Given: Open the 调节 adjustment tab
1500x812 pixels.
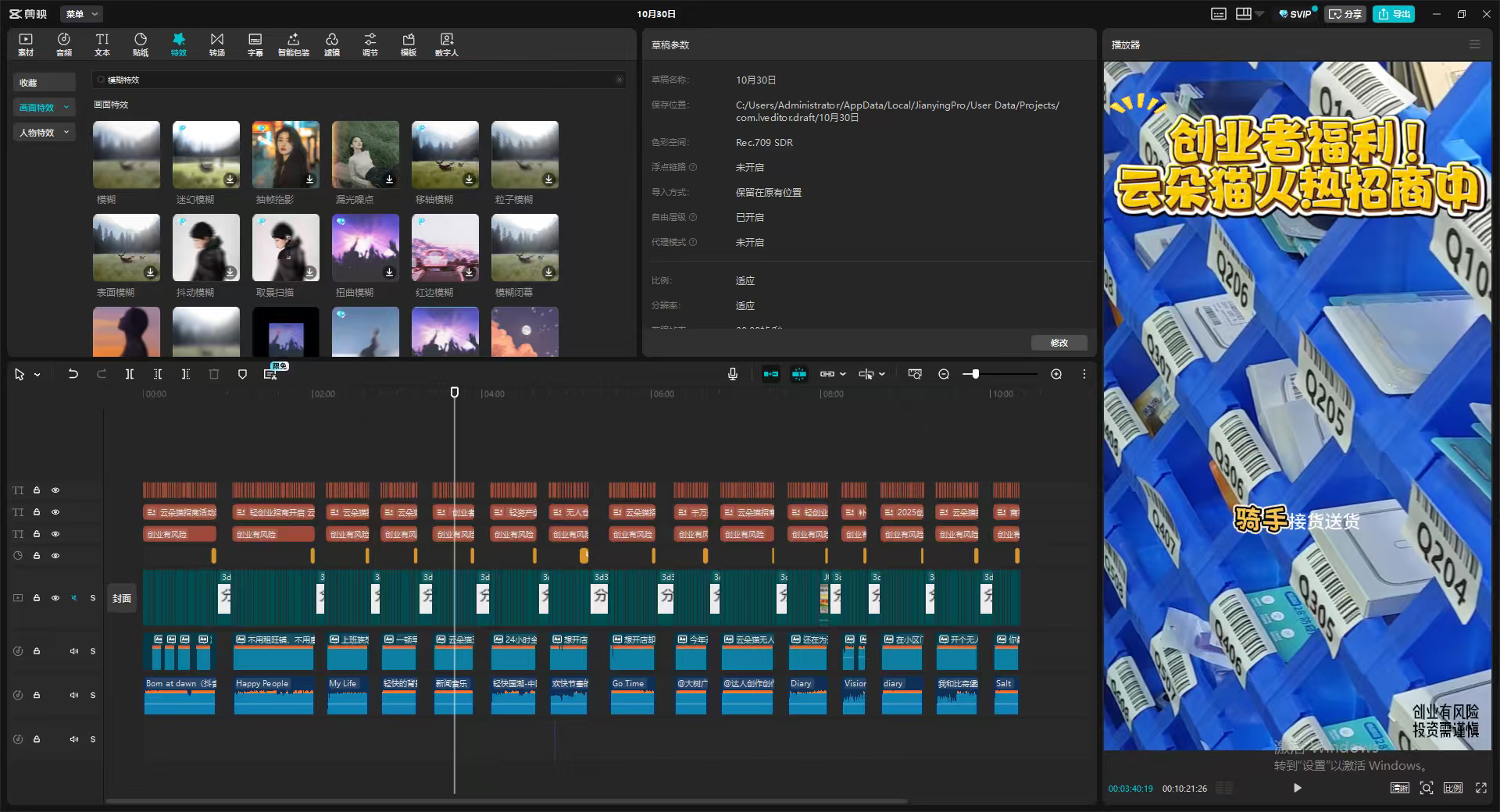Looking at the screenshot, I should 370,45.
